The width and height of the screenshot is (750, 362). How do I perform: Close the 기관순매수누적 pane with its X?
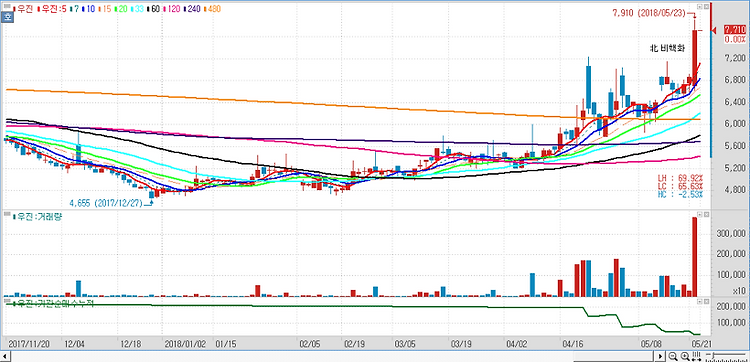tap(706, 302)
